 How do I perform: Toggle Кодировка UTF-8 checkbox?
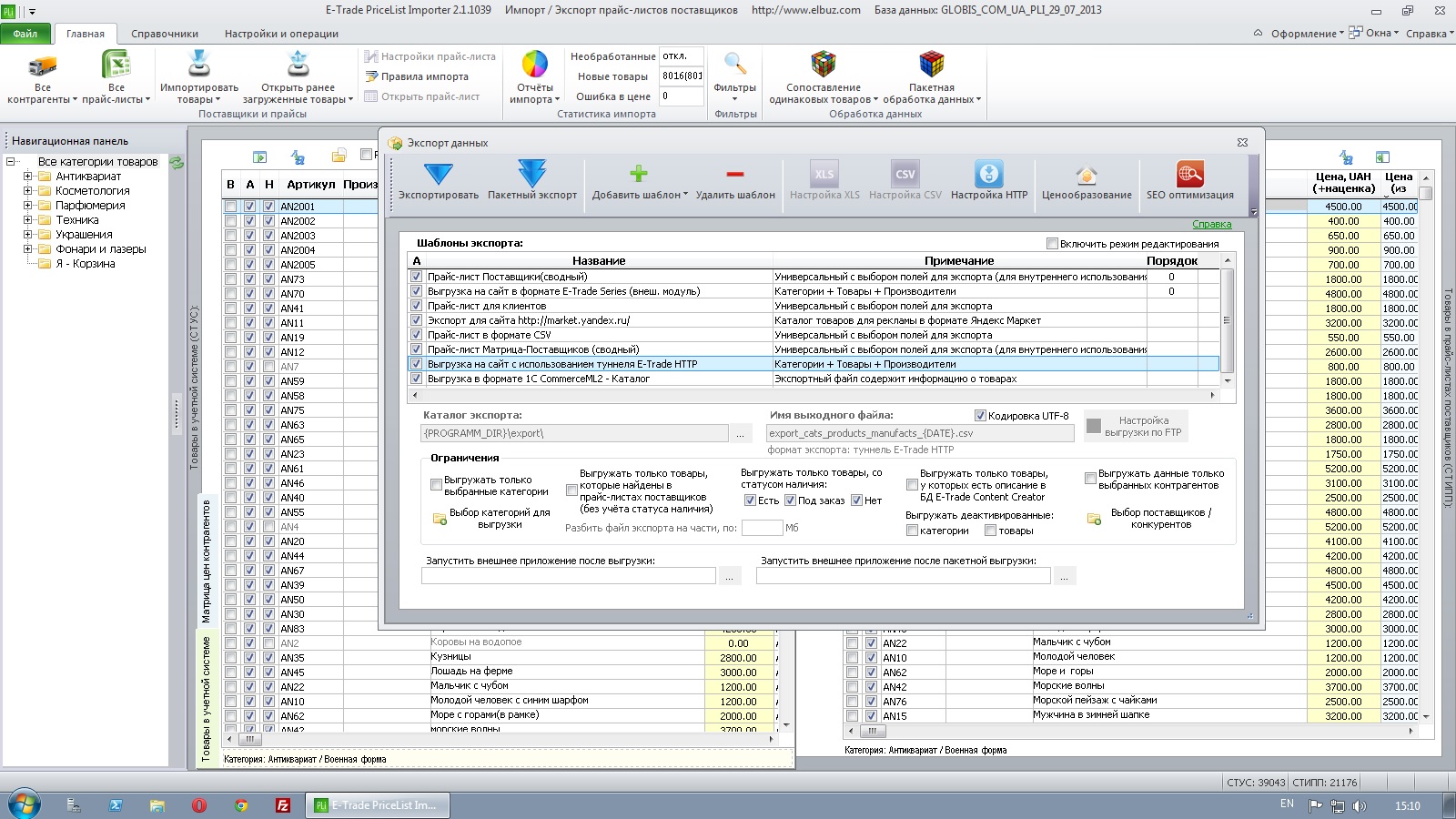click(980, 416)
